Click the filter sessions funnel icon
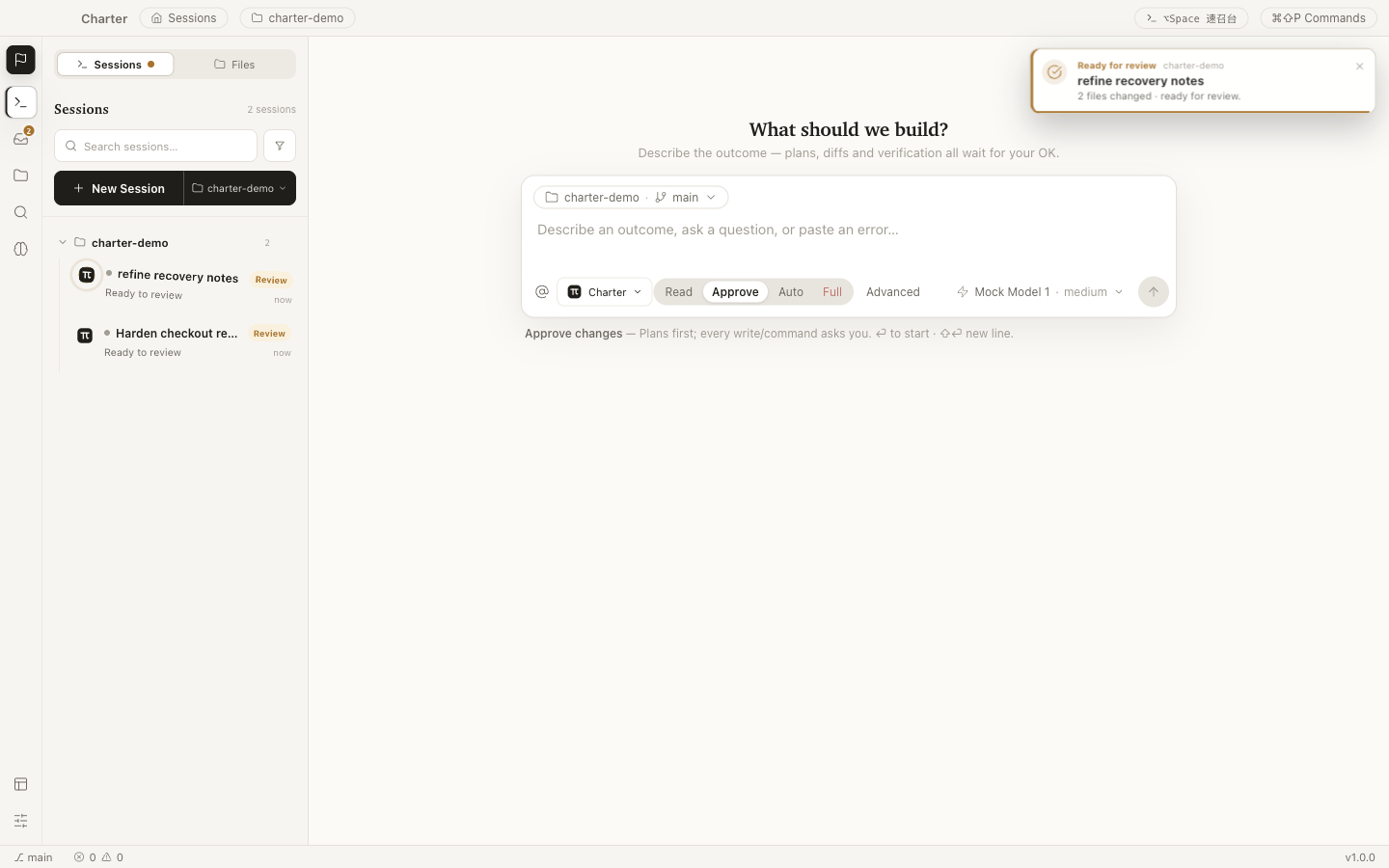Viewport: 1389px width, 868px height. pyautogui.click(x=280, y=146)
